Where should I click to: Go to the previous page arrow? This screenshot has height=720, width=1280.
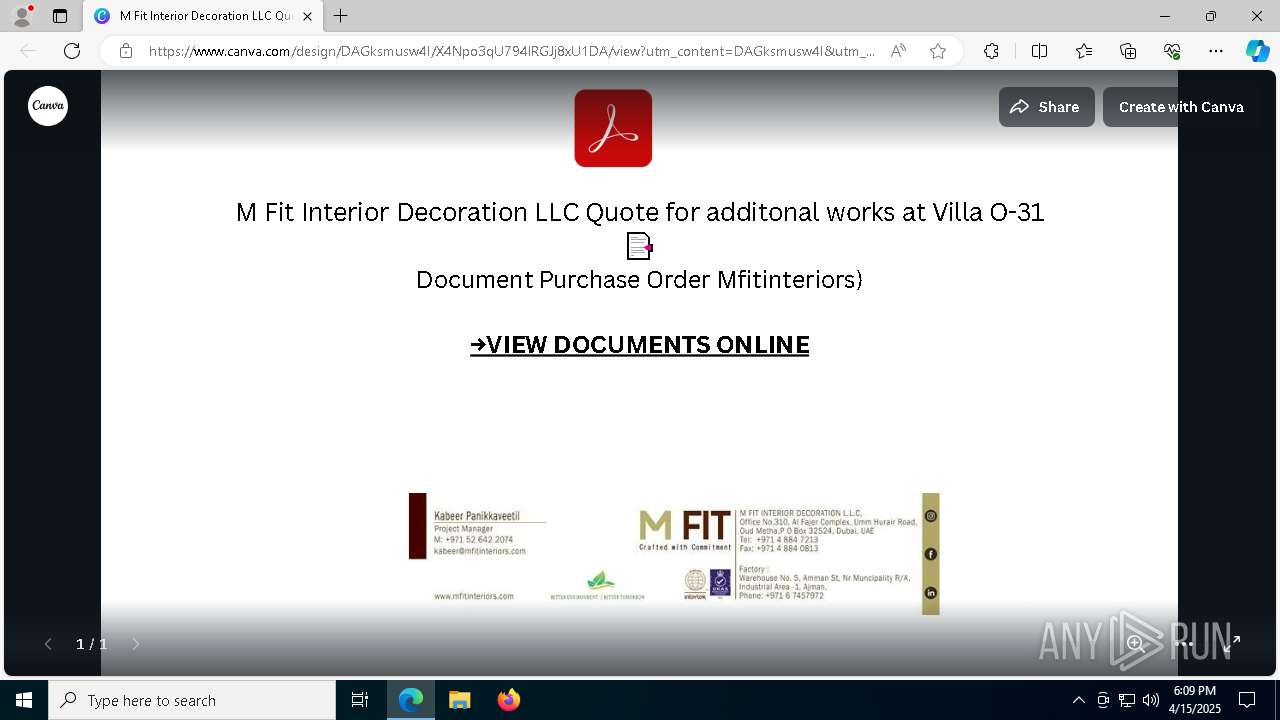[x=48, y=644]
